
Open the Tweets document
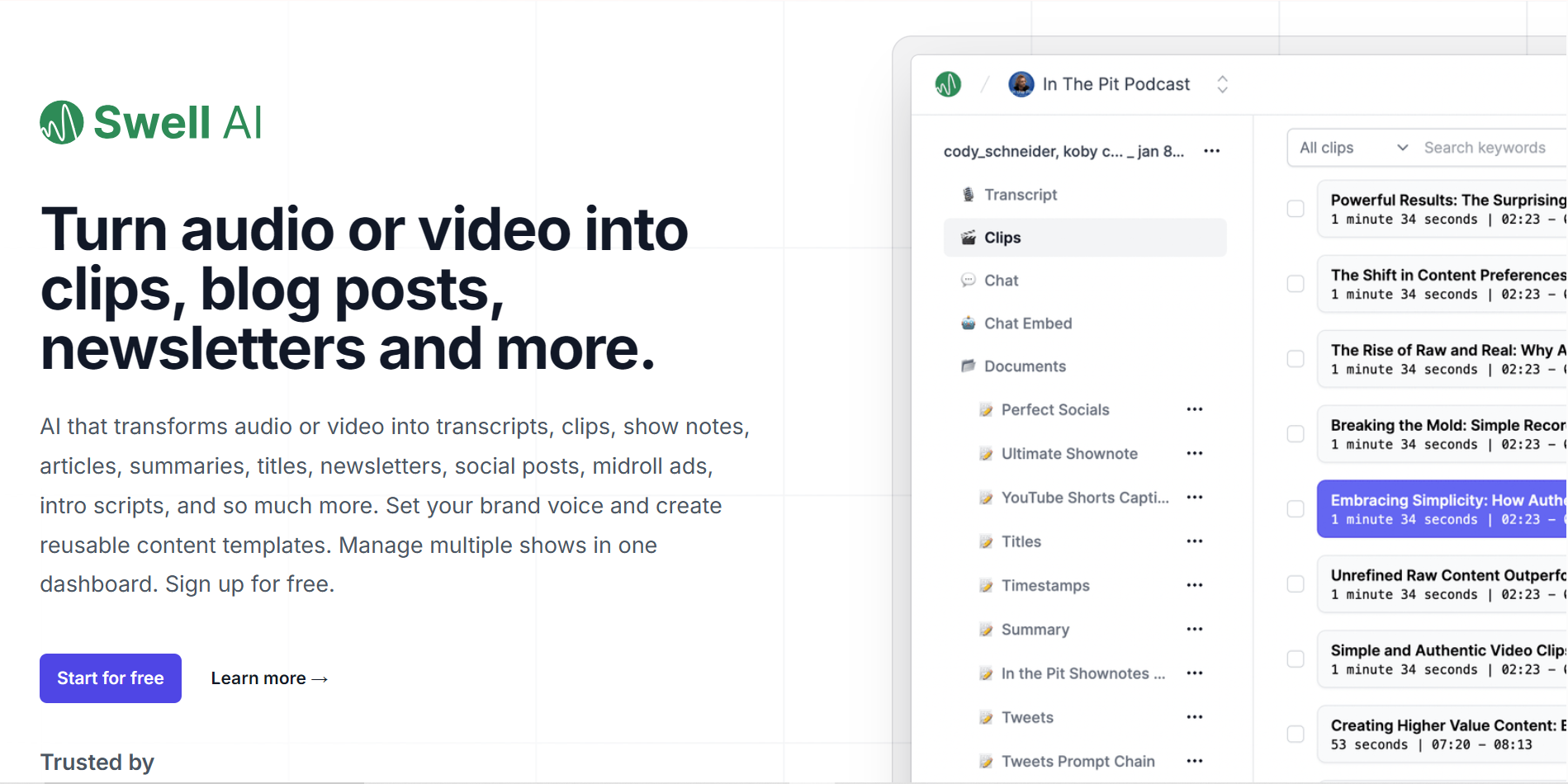click(1027, 718)
